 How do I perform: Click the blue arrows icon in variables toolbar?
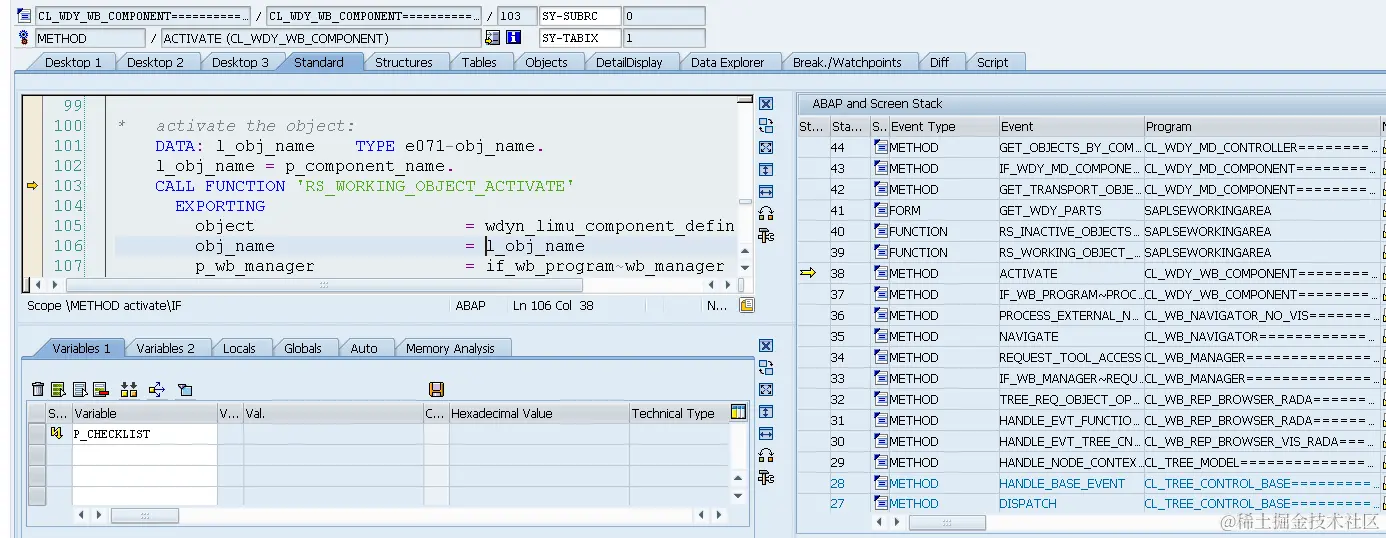coord(156,389)
